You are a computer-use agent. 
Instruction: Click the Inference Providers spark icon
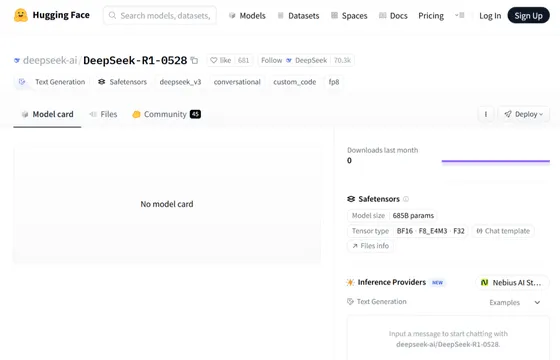pos(350,282)
